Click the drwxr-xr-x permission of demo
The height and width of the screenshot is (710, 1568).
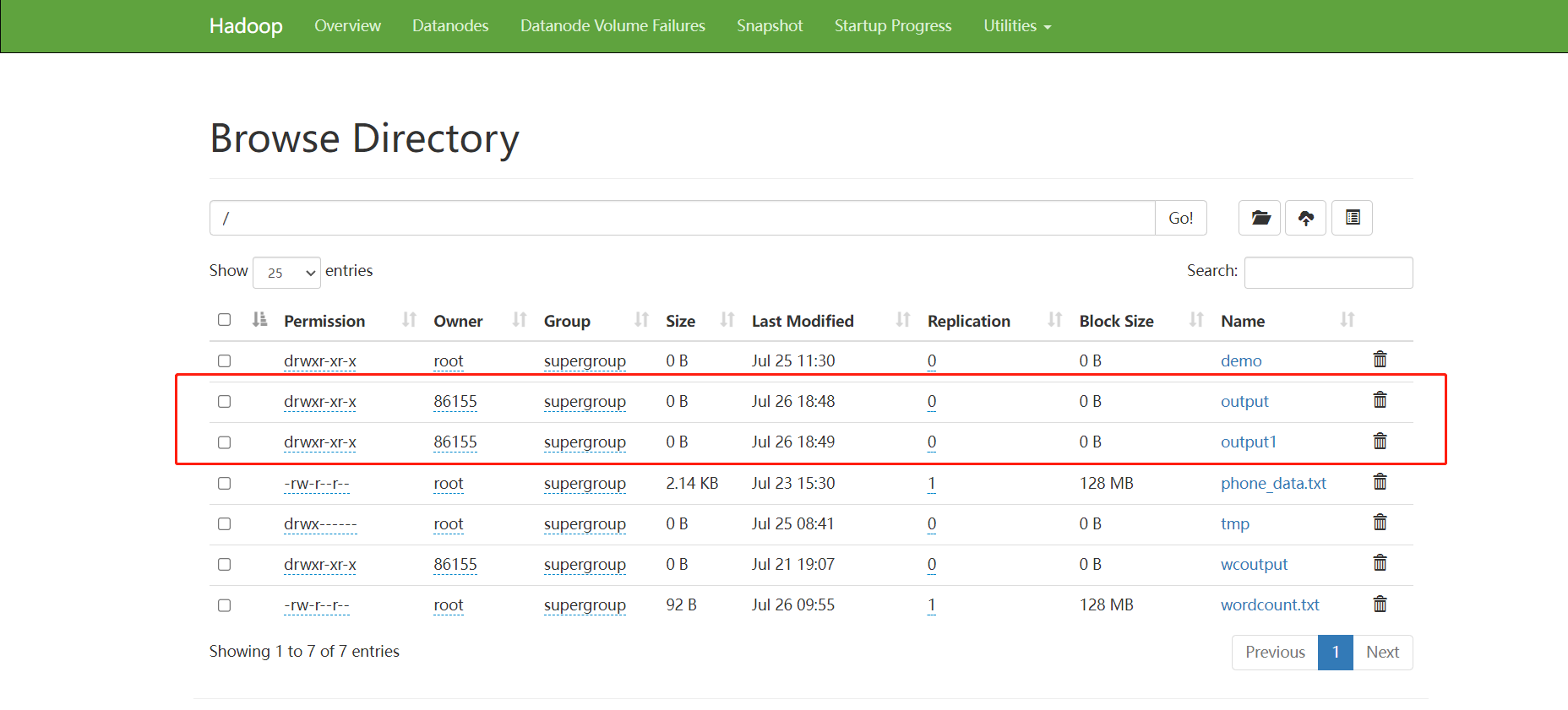pyautogui.click(x=320, y=360)
